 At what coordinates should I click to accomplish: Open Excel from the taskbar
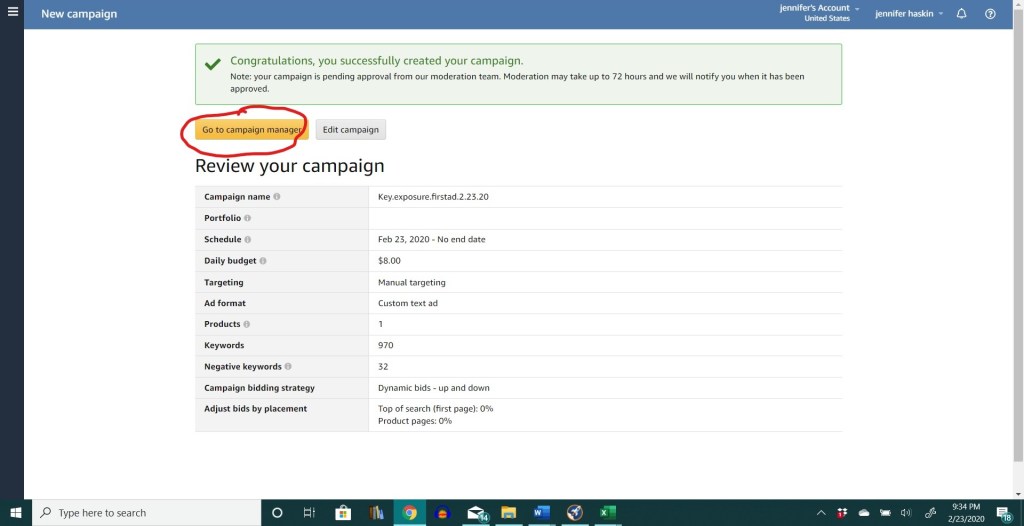pos(607,513)
